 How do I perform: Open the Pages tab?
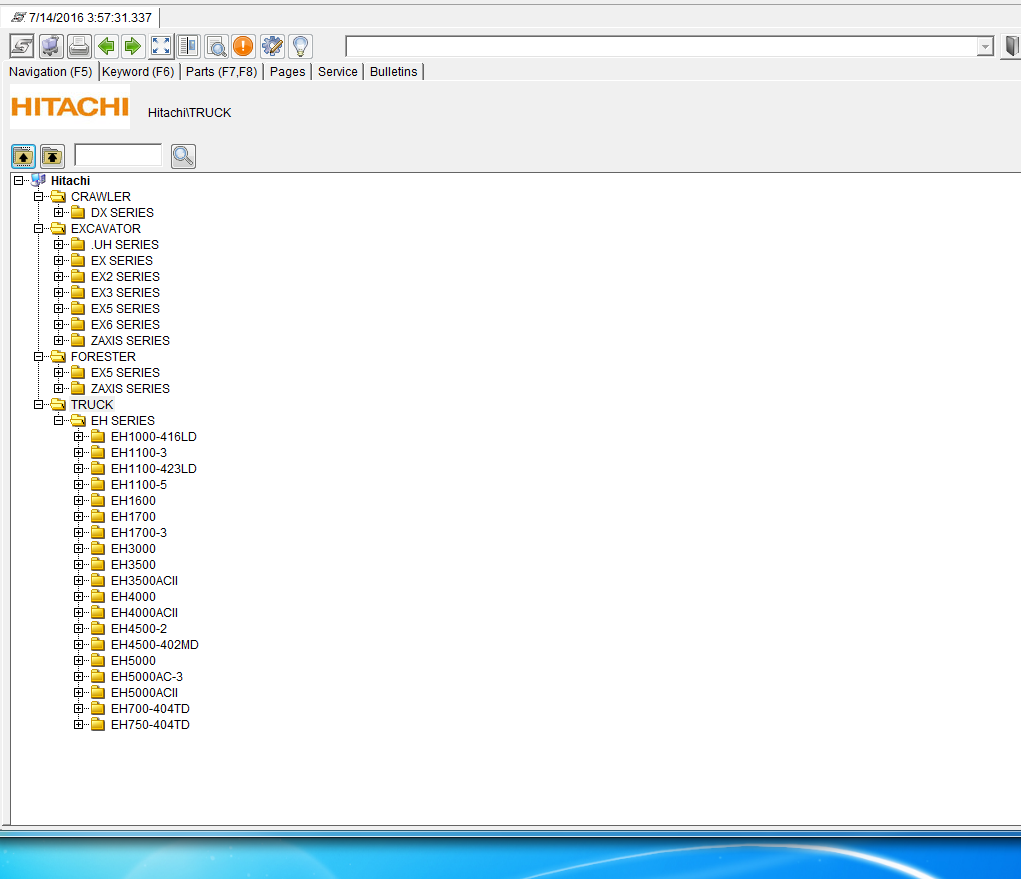point(287,72)
